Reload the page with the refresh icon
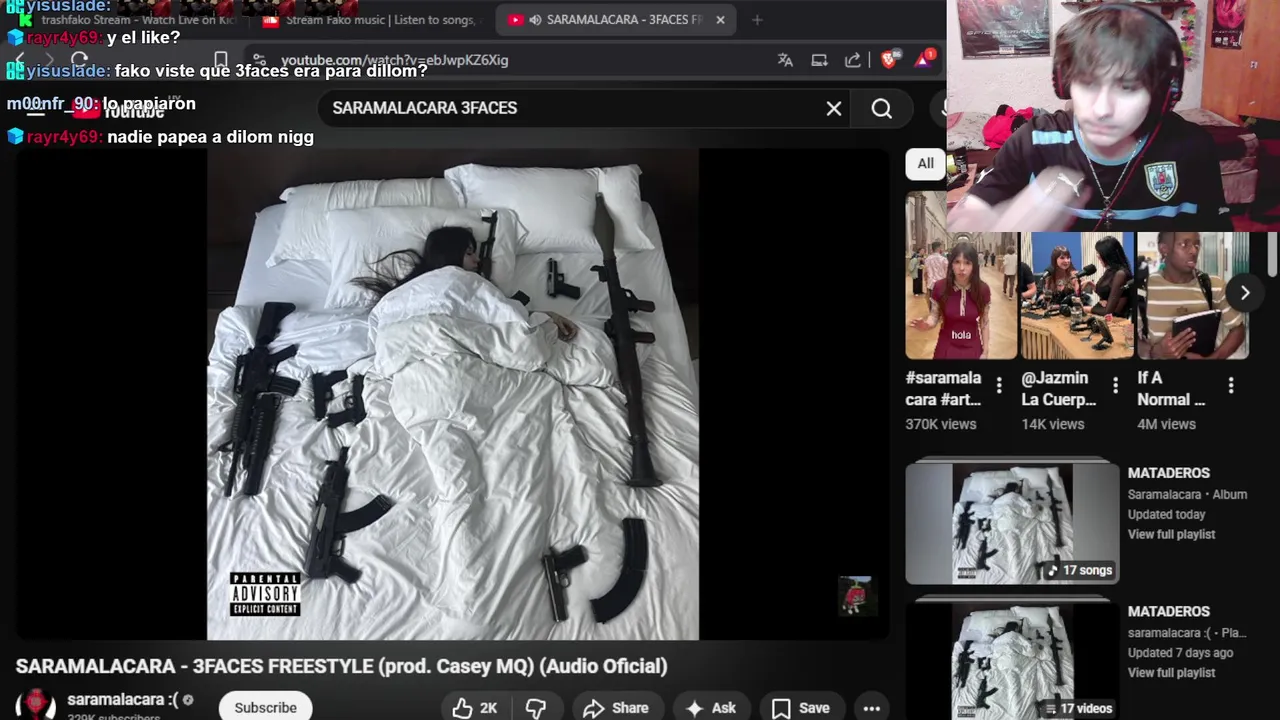This screenshot has height=720, width=1280. pos(80,60)
